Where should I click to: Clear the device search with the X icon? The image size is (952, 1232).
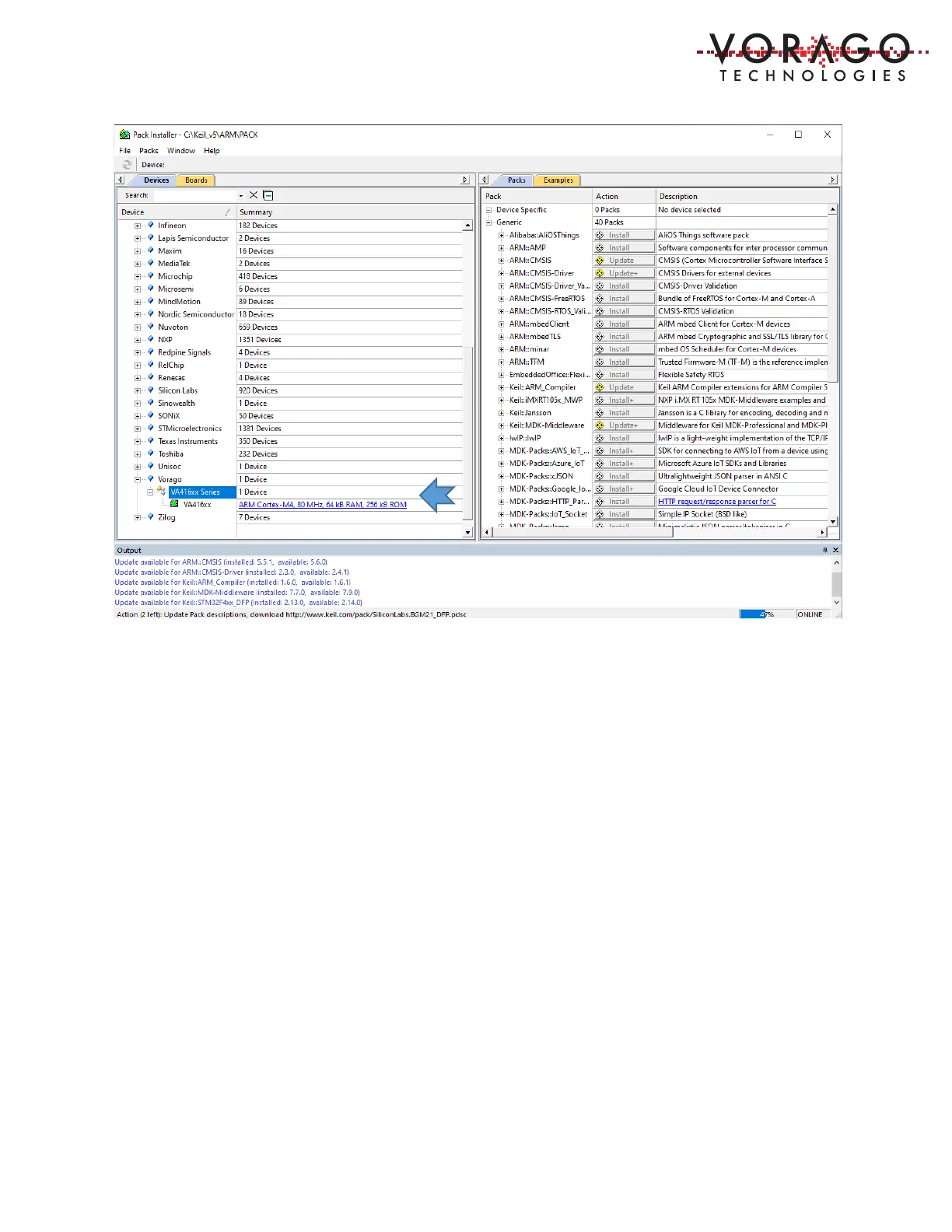(254, 195)
